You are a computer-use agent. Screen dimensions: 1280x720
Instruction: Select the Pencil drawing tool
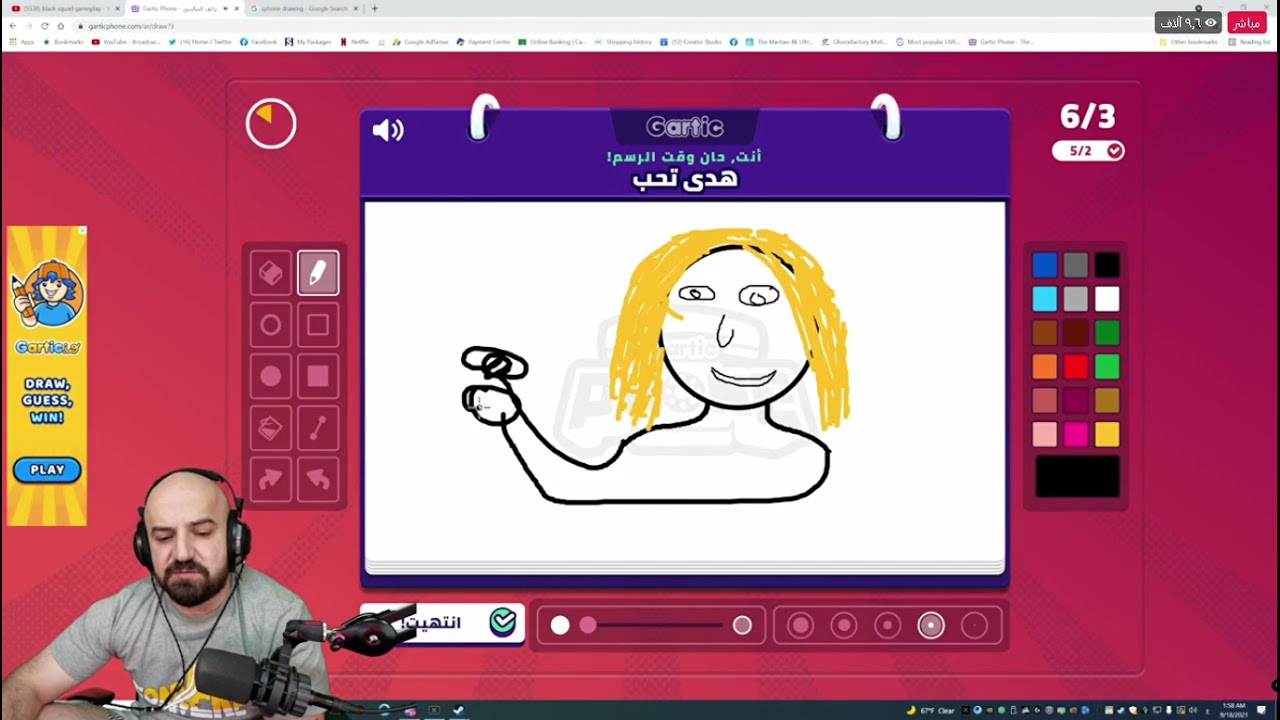[x=318, y=273]
